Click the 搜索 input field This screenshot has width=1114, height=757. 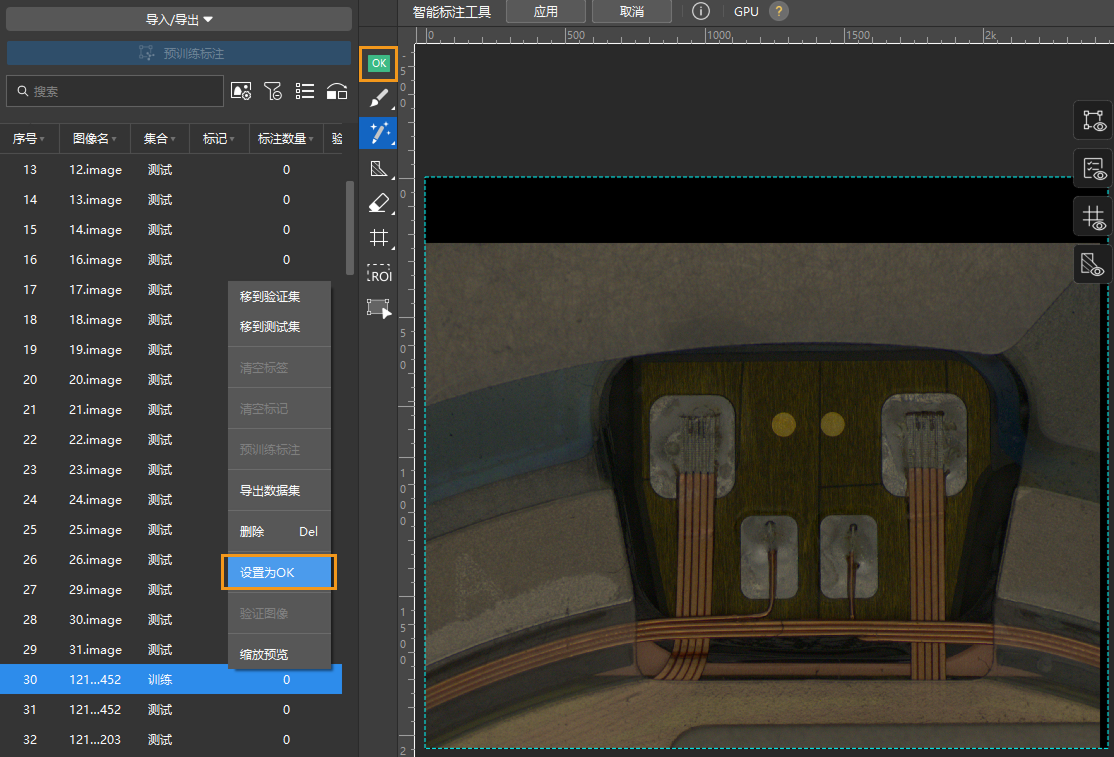click(x=115, y=91)
